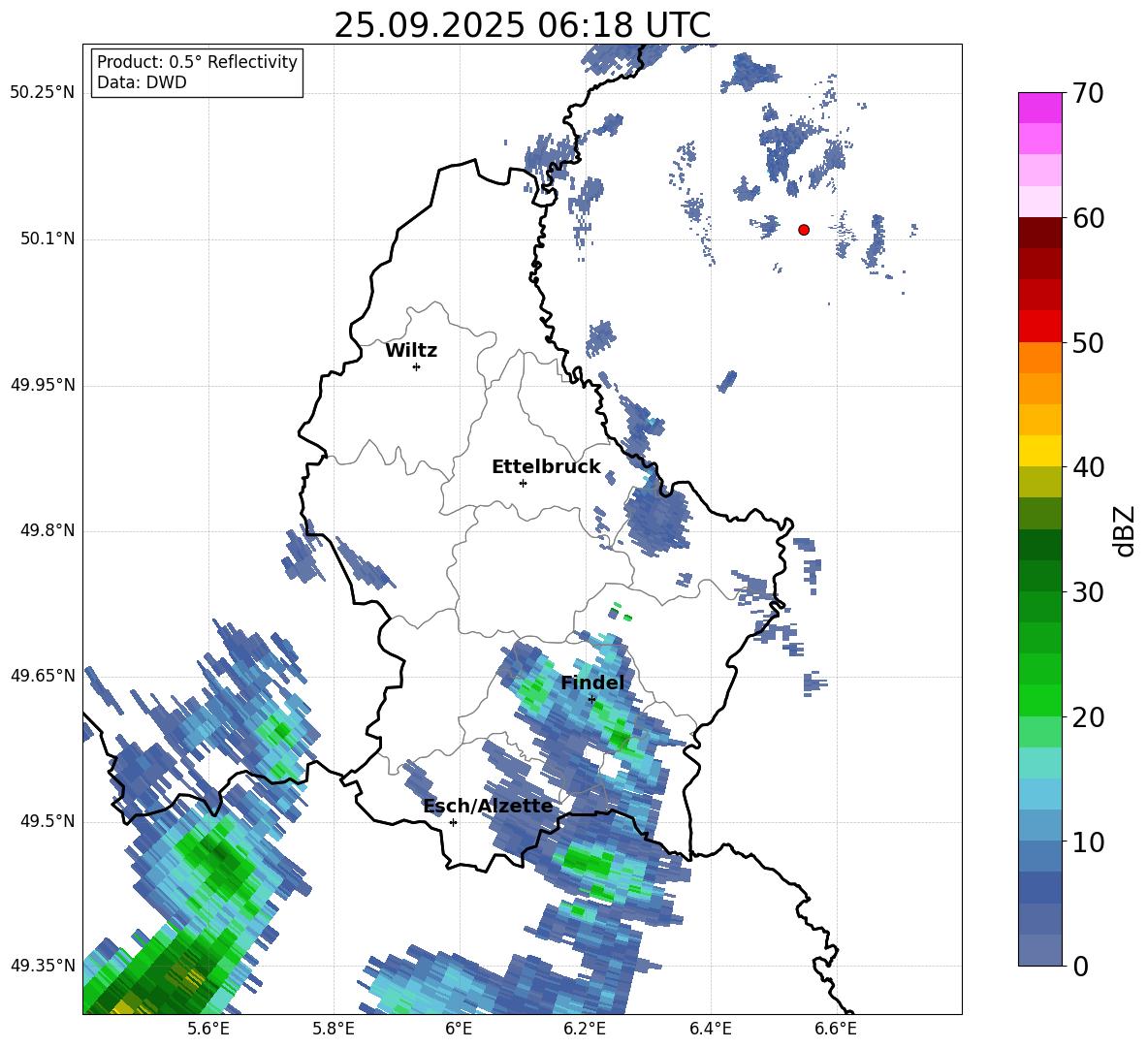The image size is (1148, 1048).
Task: Click the bright red colorbar segment above 50
Action: click(x=1039, y=327)
